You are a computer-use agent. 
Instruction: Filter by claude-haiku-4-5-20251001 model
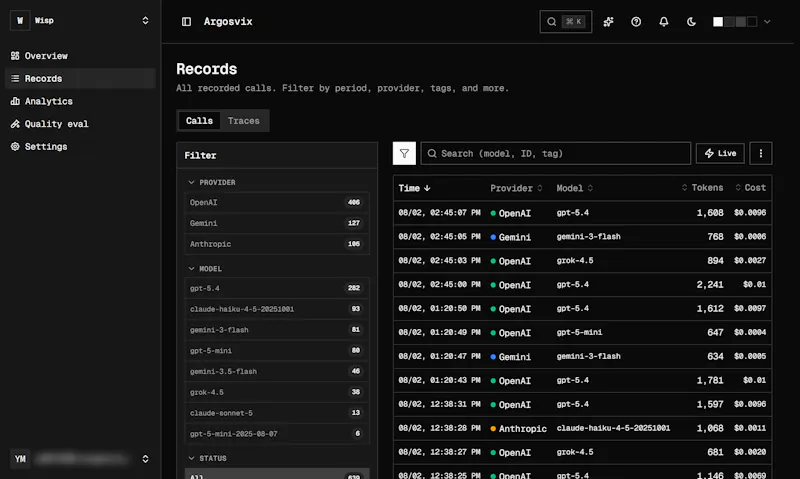pyautogui.click(x=277, y=309)
